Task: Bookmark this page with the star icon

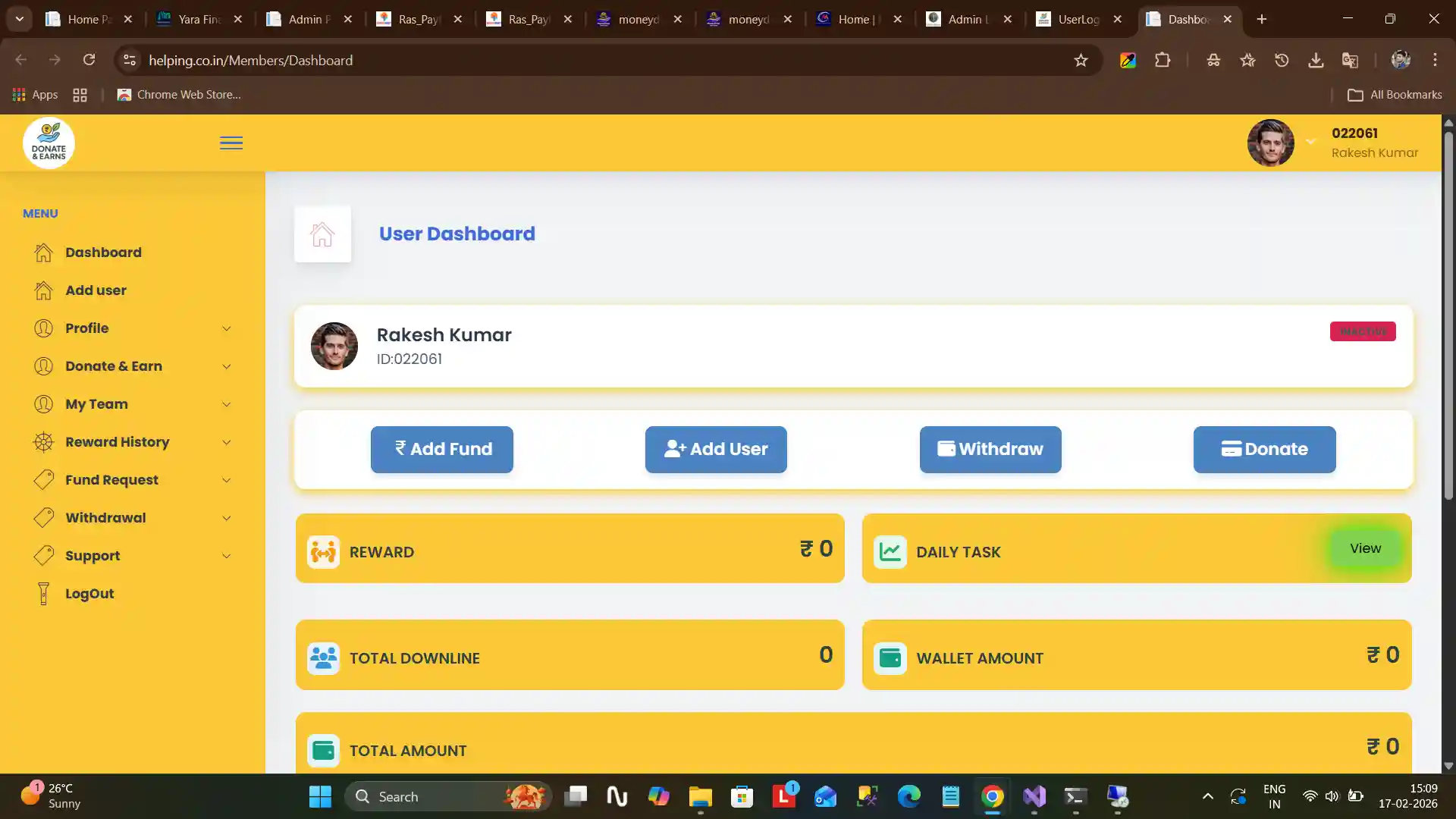Action: 1081,61
